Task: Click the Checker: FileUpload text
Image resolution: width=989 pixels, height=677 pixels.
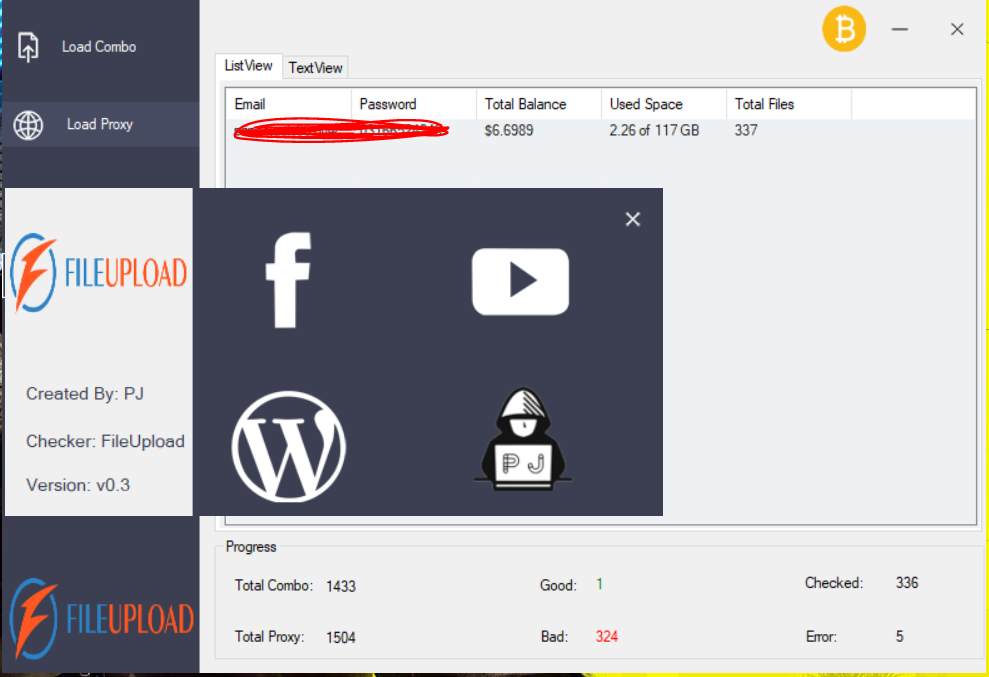Action: tap(105, 441)
